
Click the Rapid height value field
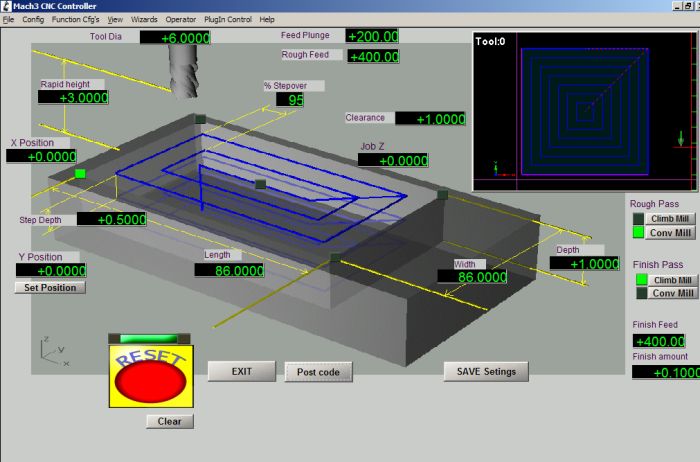73,97
